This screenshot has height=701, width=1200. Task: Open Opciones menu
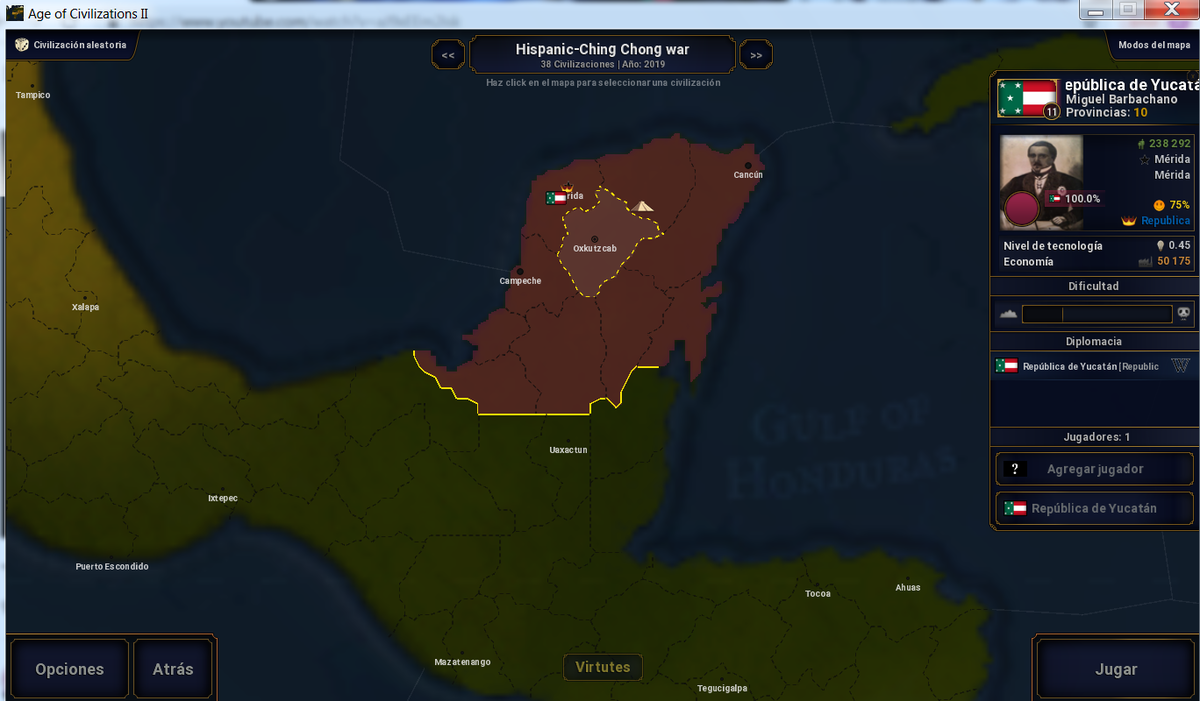click(70, 669)
